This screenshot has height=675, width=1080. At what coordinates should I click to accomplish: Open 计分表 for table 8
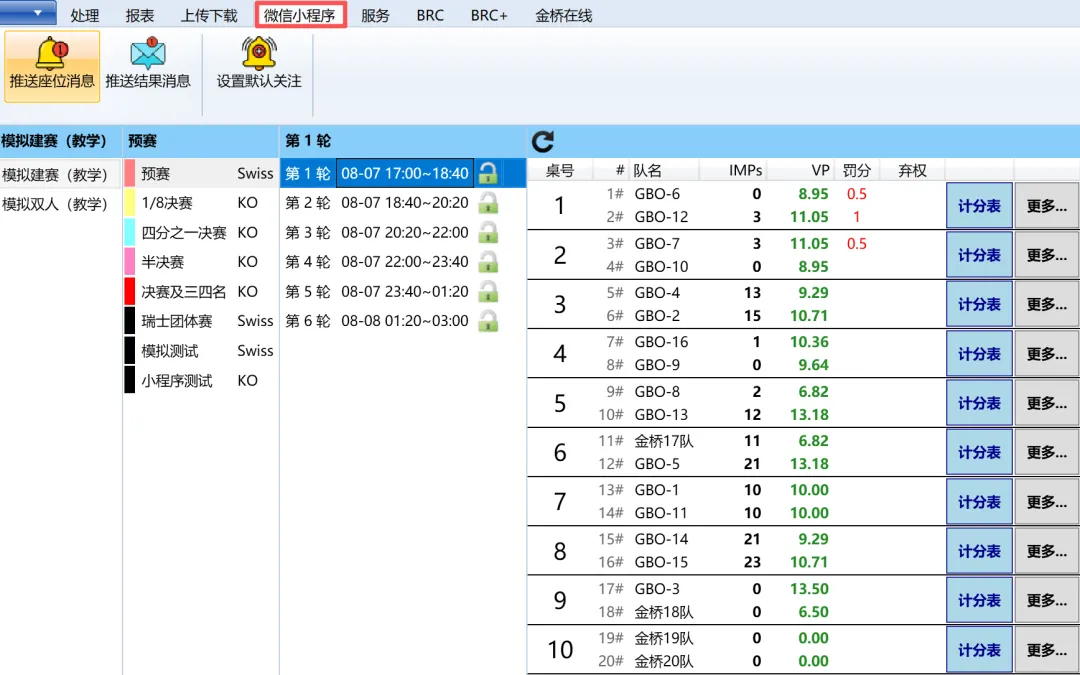[979, 551]
